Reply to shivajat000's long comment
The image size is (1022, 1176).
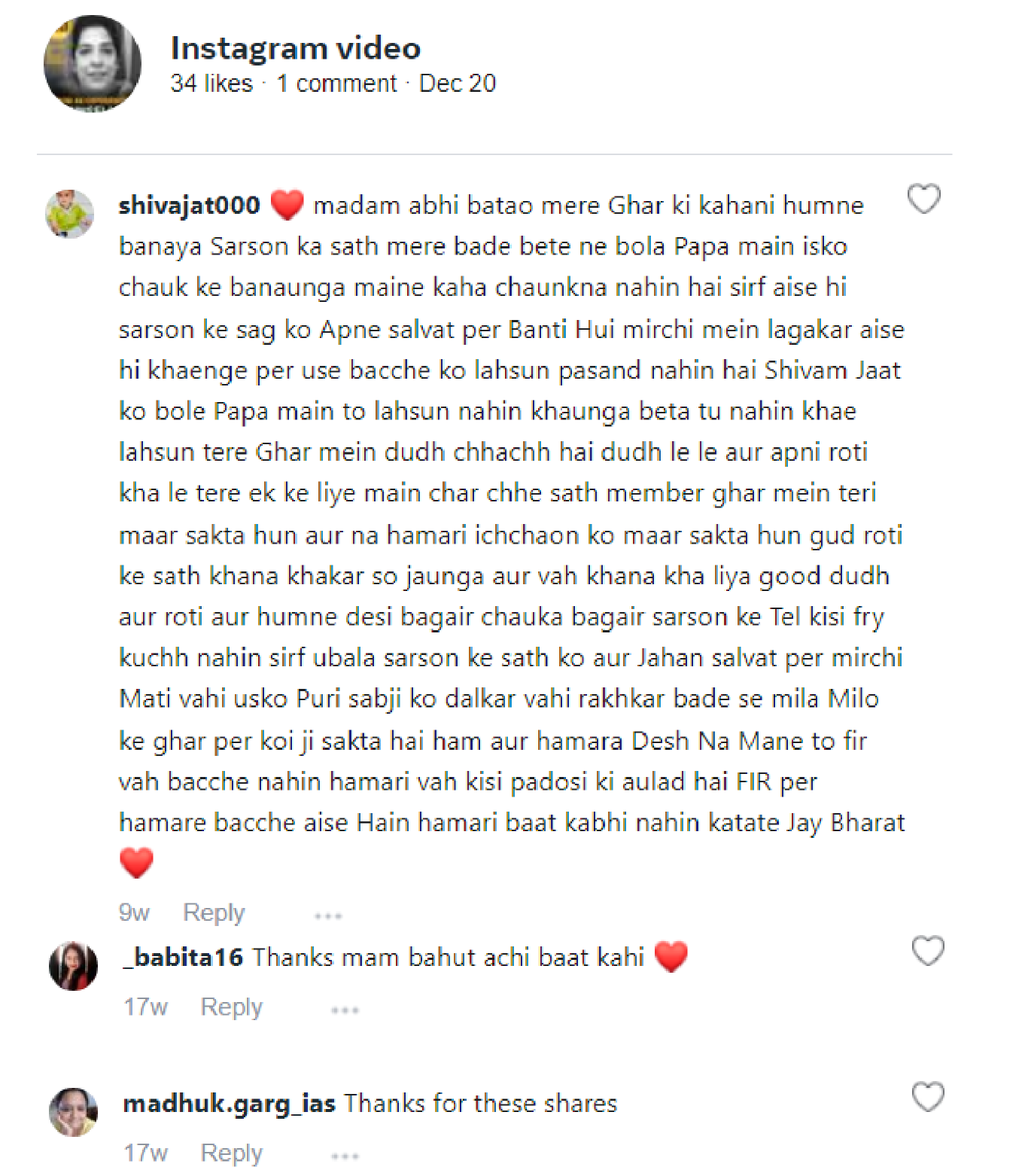[214, 912]
